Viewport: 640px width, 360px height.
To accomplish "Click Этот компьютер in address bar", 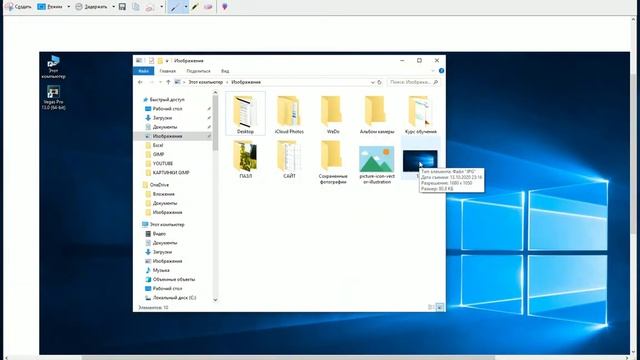I will click(x=205, y=82).
